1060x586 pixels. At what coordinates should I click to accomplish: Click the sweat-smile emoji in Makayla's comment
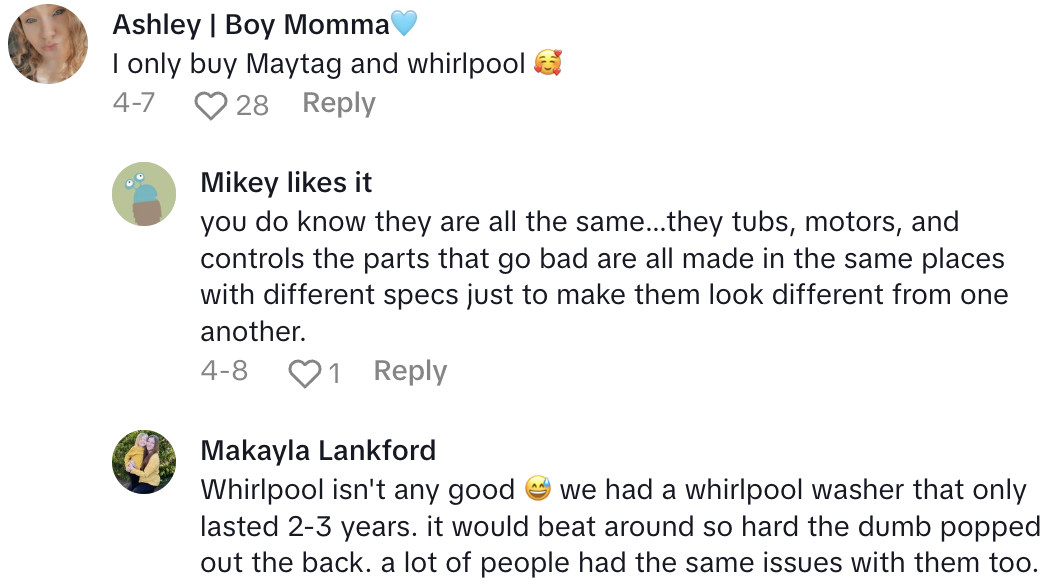point(538,490)
